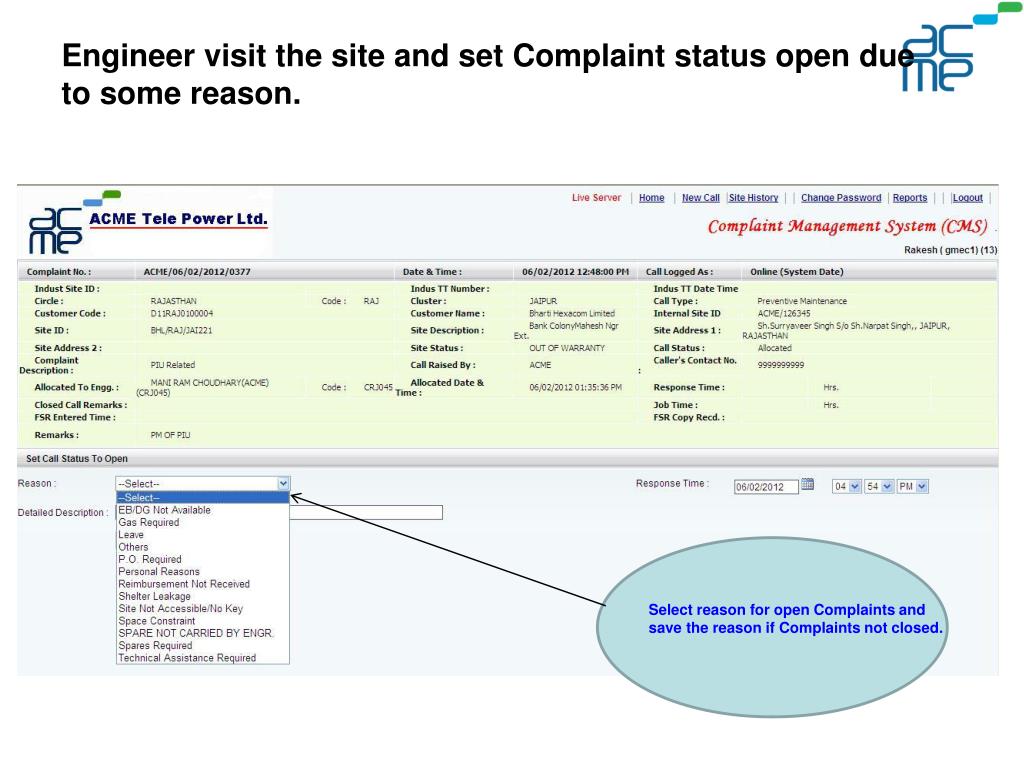This screenshot has width=1024, height=768.
Task: Choose '--Select--' highlighted option in list
Action: coord(202,498)
